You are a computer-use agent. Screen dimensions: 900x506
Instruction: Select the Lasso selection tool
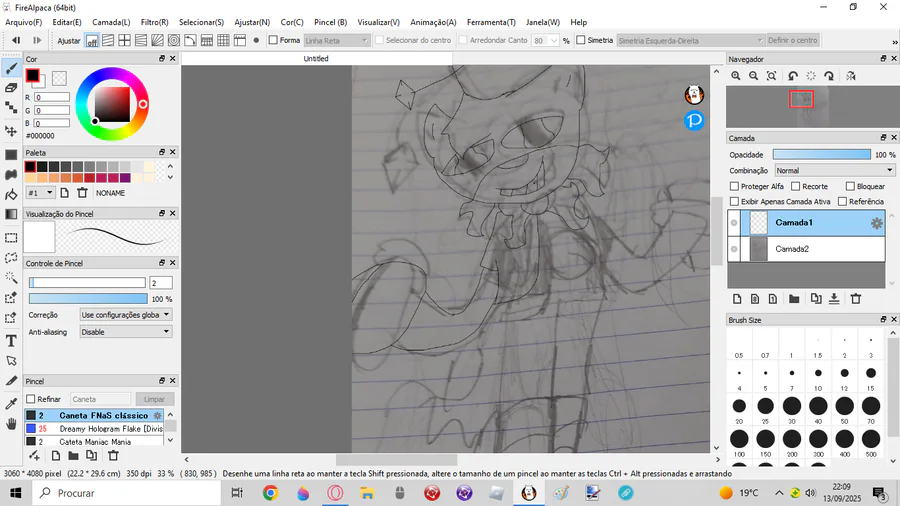11,258
